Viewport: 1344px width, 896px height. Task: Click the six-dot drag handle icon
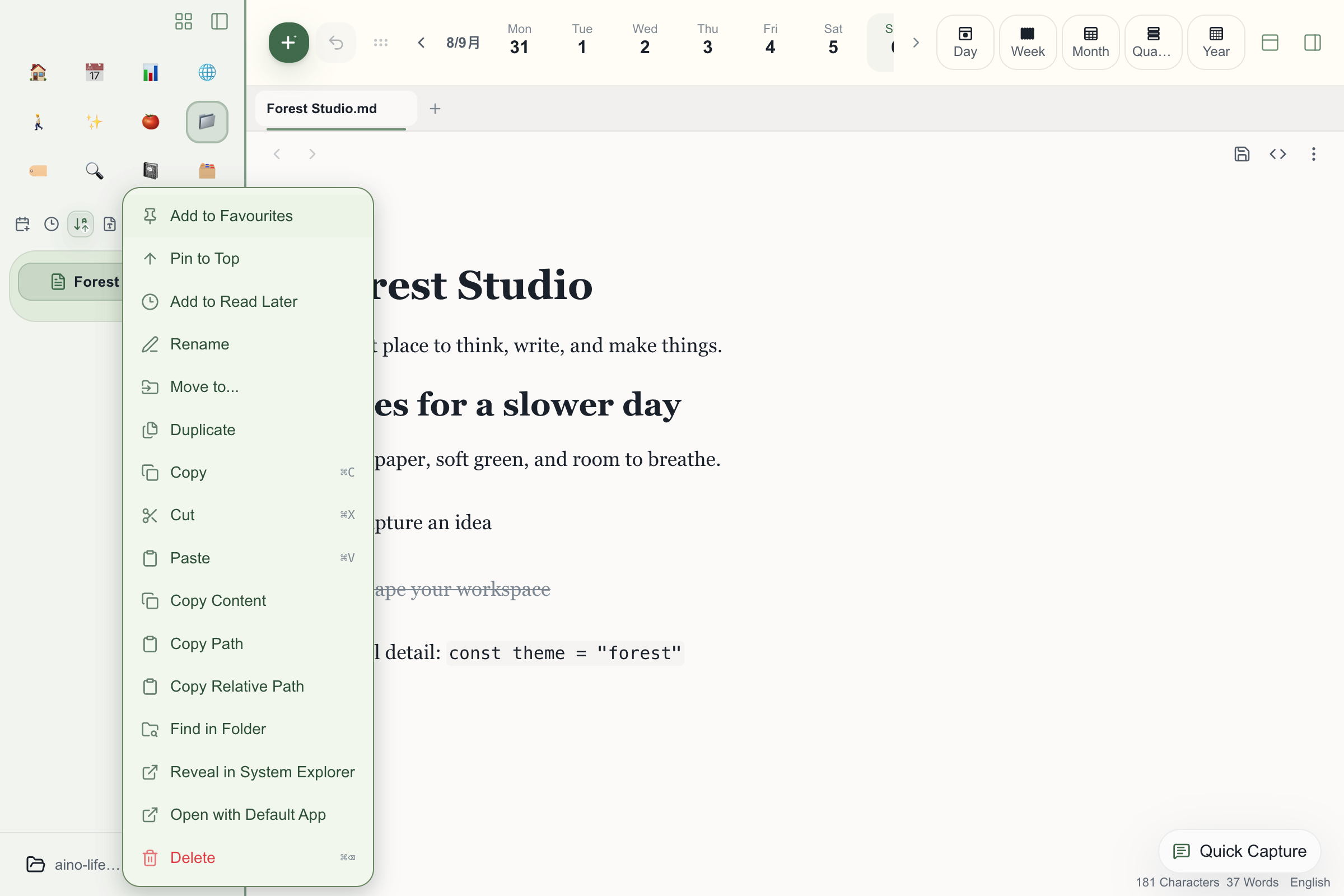381,43
